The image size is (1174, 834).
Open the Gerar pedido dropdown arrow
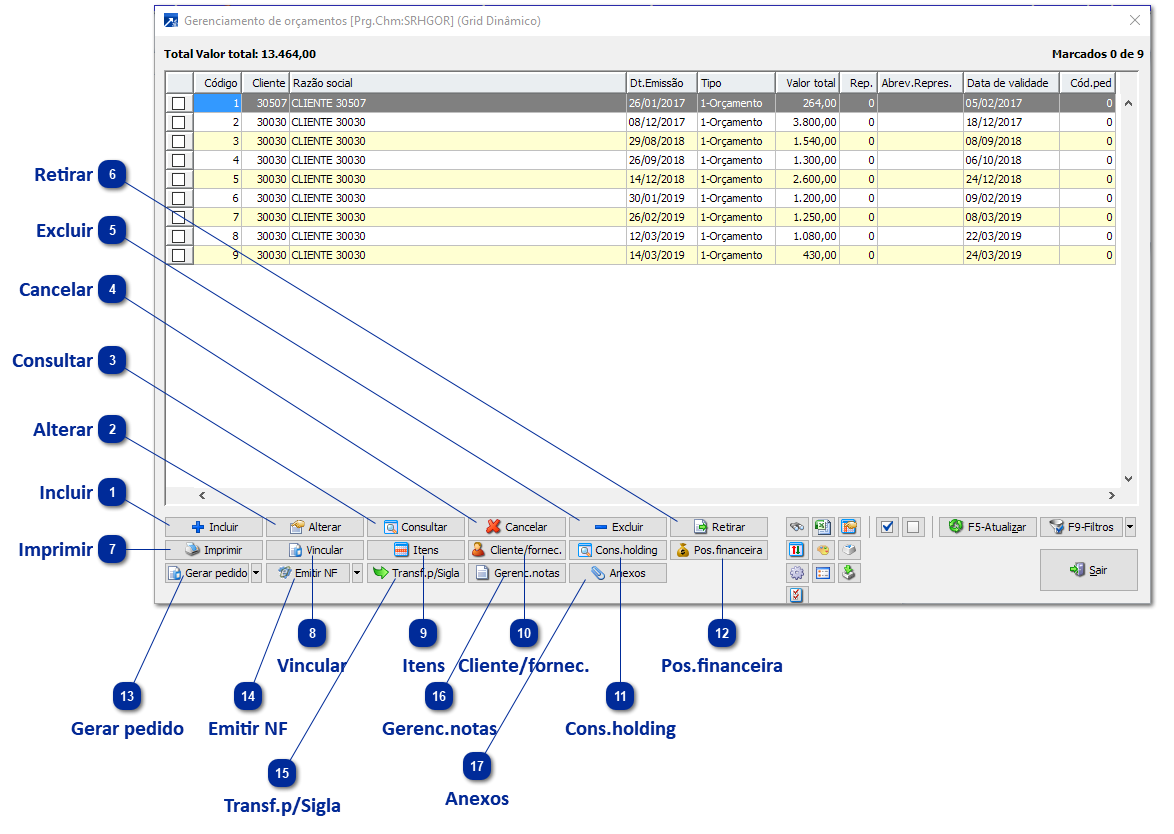[x=256, y=574]
